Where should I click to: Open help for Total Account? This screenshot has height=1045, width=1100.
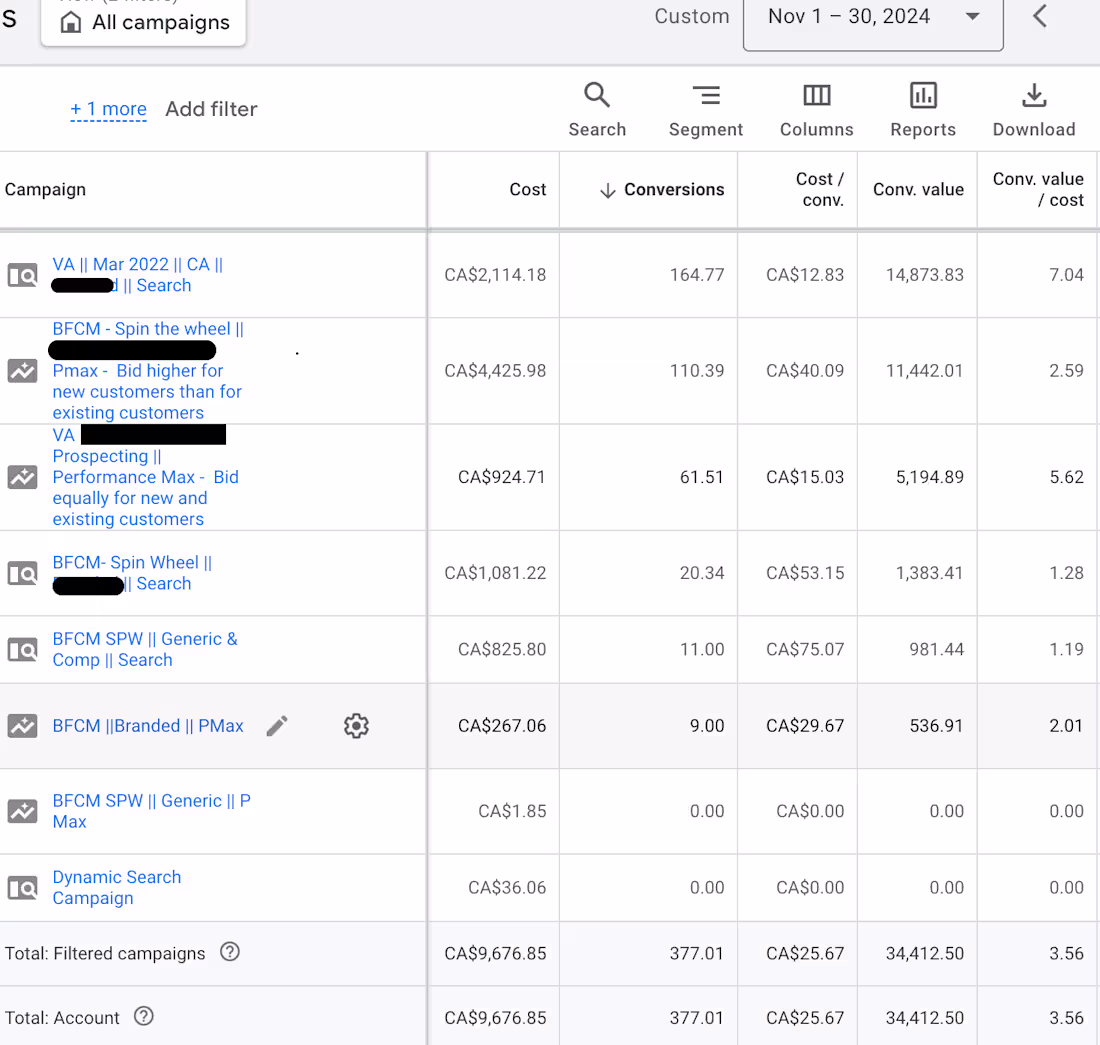tap(143, 1016)
